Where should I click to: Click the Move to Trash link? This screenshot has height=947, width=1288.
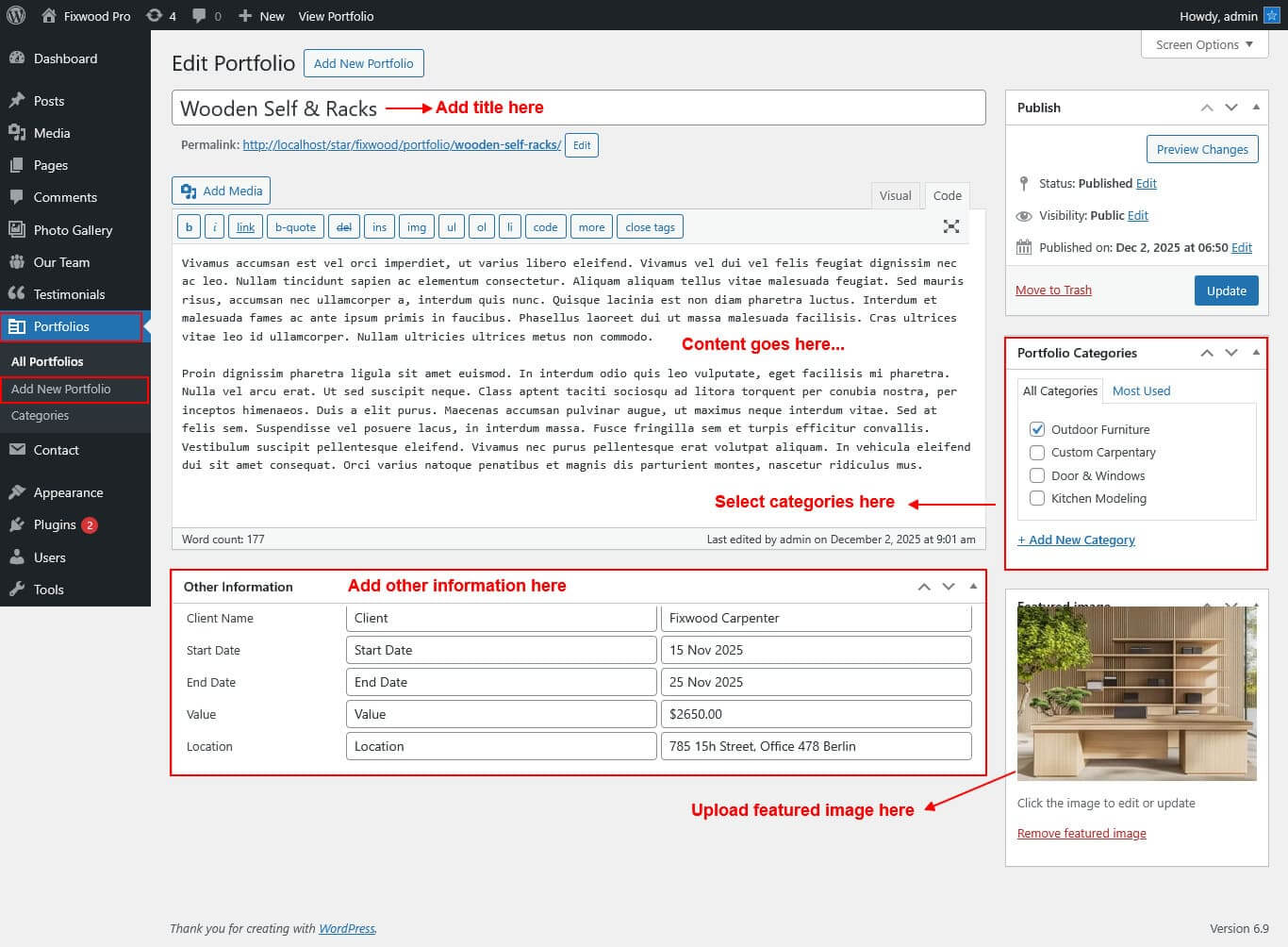(x=1053, y=290)
